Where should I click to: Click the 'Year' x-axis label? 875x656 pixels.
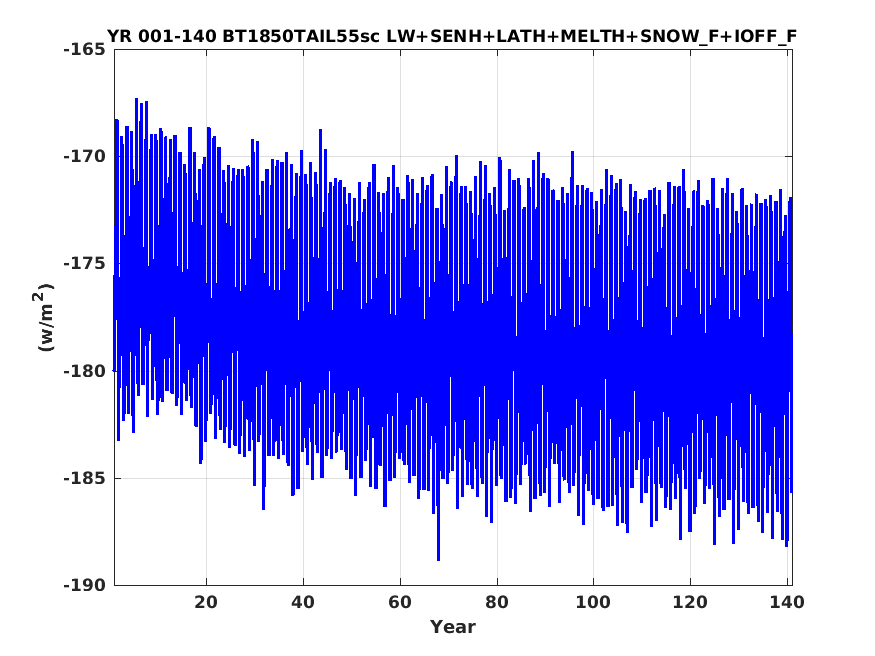point(453,626)
